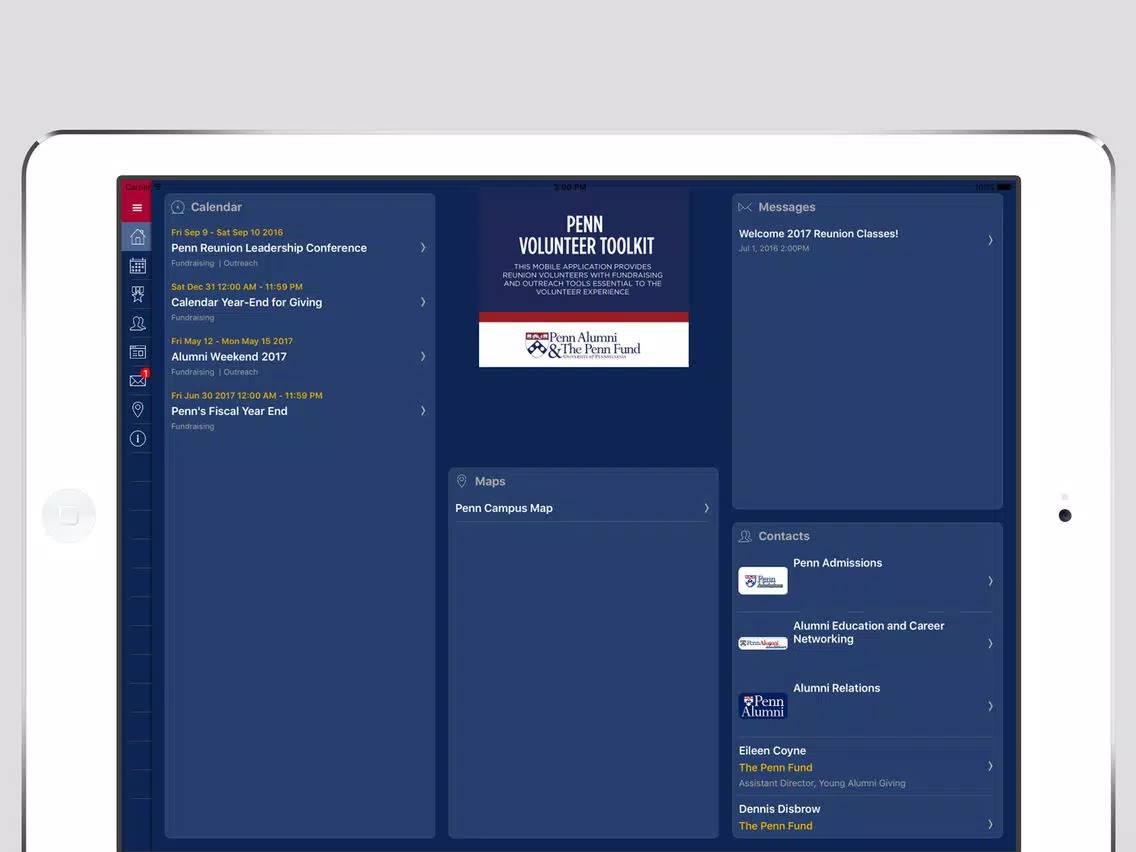1136x852 pixels.
Task: Click the Alumni Education and Career Networking logo
Action: tap(763, 643)
